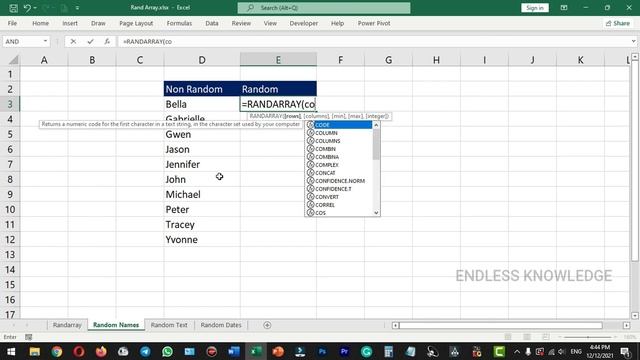
Task: Click in the formula bar input
Action: (373, 41)
